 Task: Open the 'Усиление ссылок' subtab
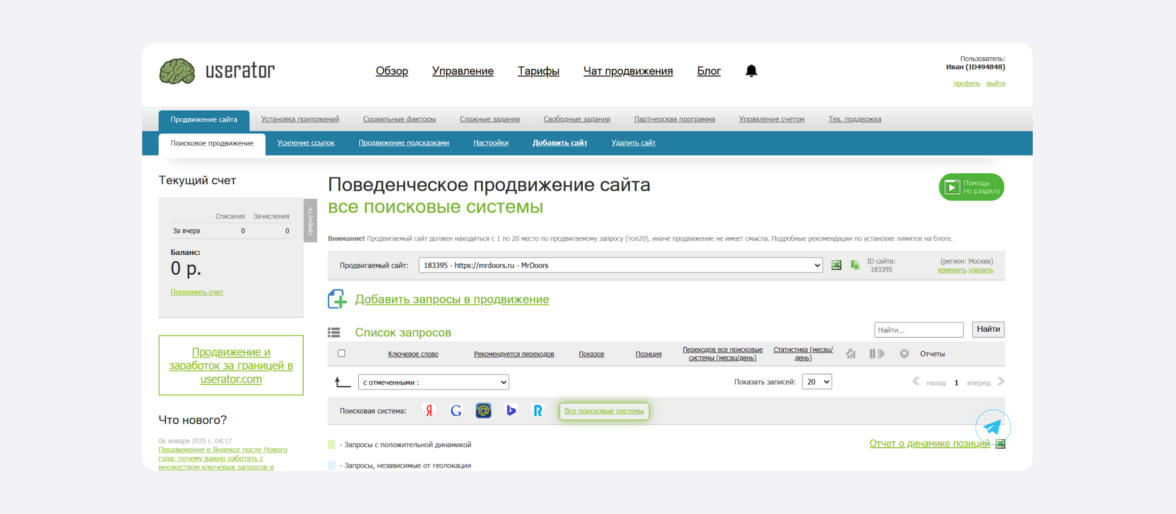[306, 143]
